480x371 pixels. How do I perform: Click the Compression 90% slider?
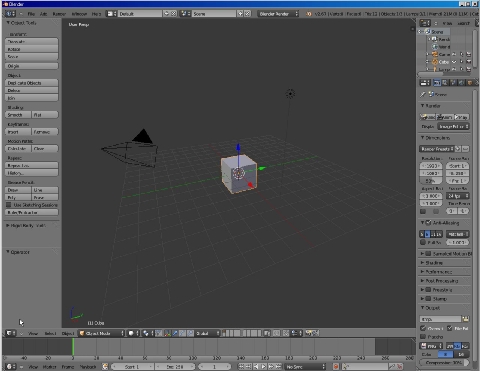point(444,362)
